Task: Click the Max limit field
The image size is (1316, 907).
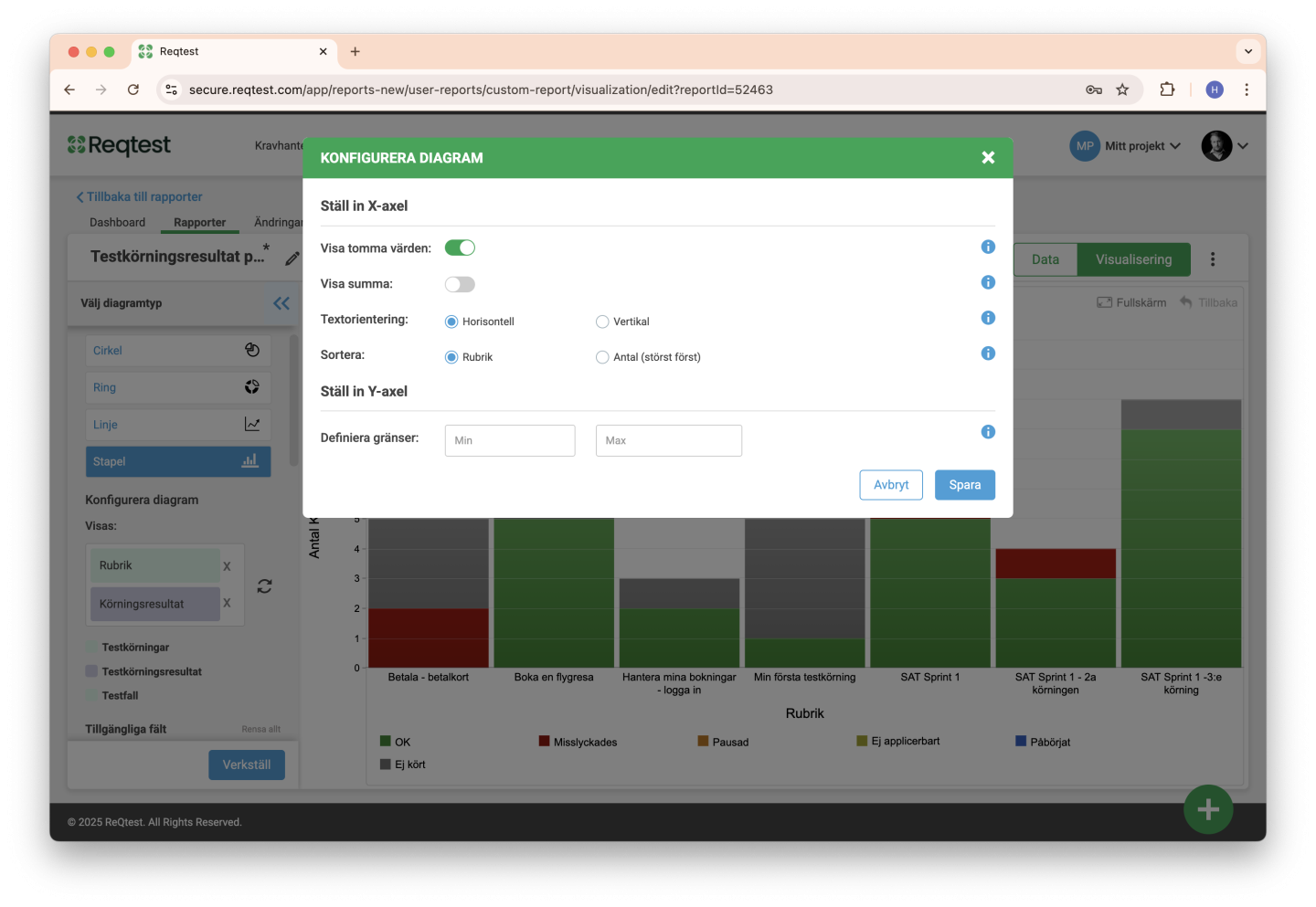Action: click(x=669, y=440)
